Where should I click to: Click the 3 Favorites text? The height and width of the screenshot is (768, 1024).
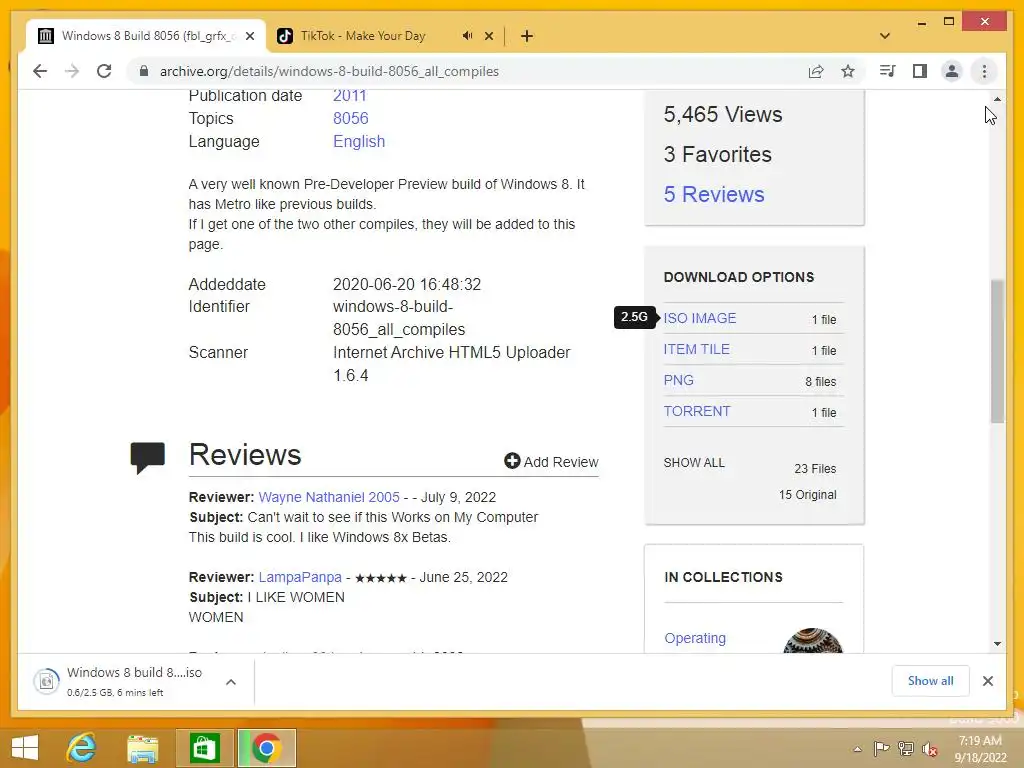pyautogui.click(x=718, y=155)
